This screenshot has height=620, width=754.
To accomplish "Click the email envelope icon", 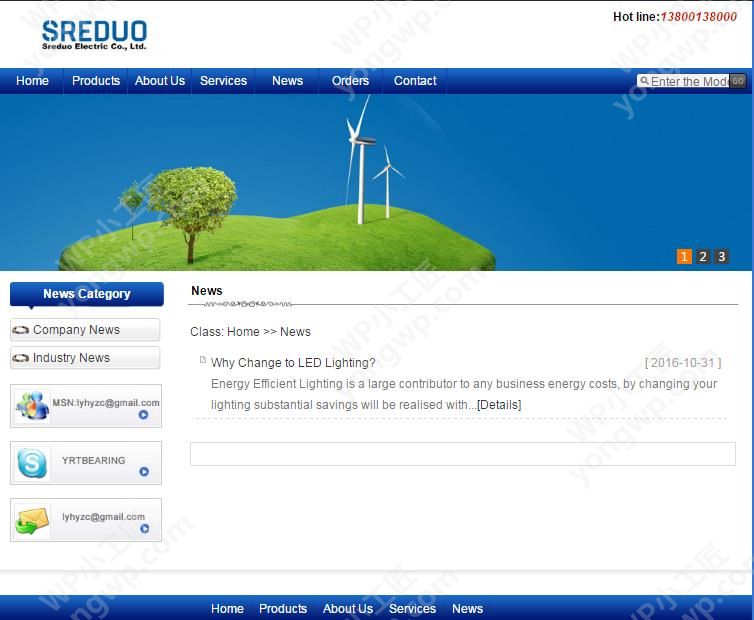I will [32, 520].
